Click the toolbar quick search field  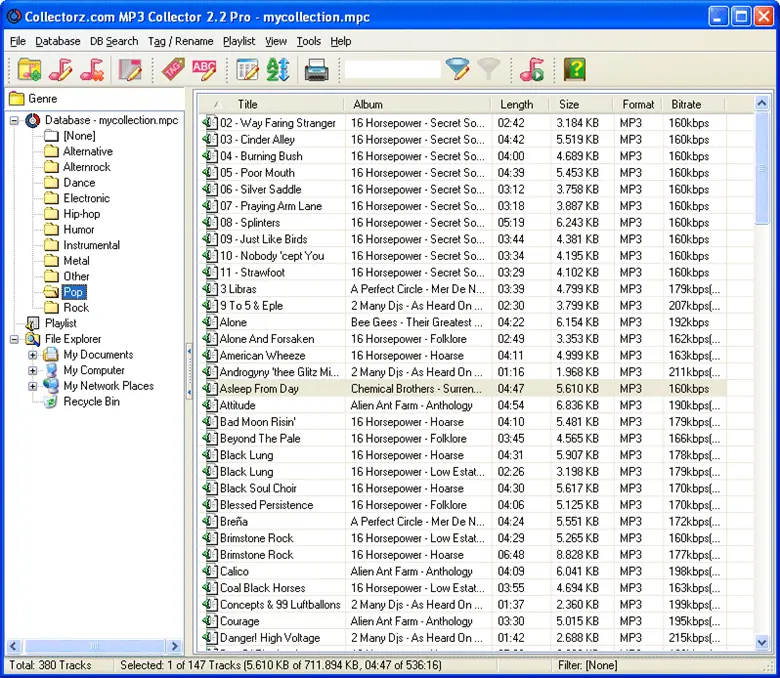pos(391,69)
